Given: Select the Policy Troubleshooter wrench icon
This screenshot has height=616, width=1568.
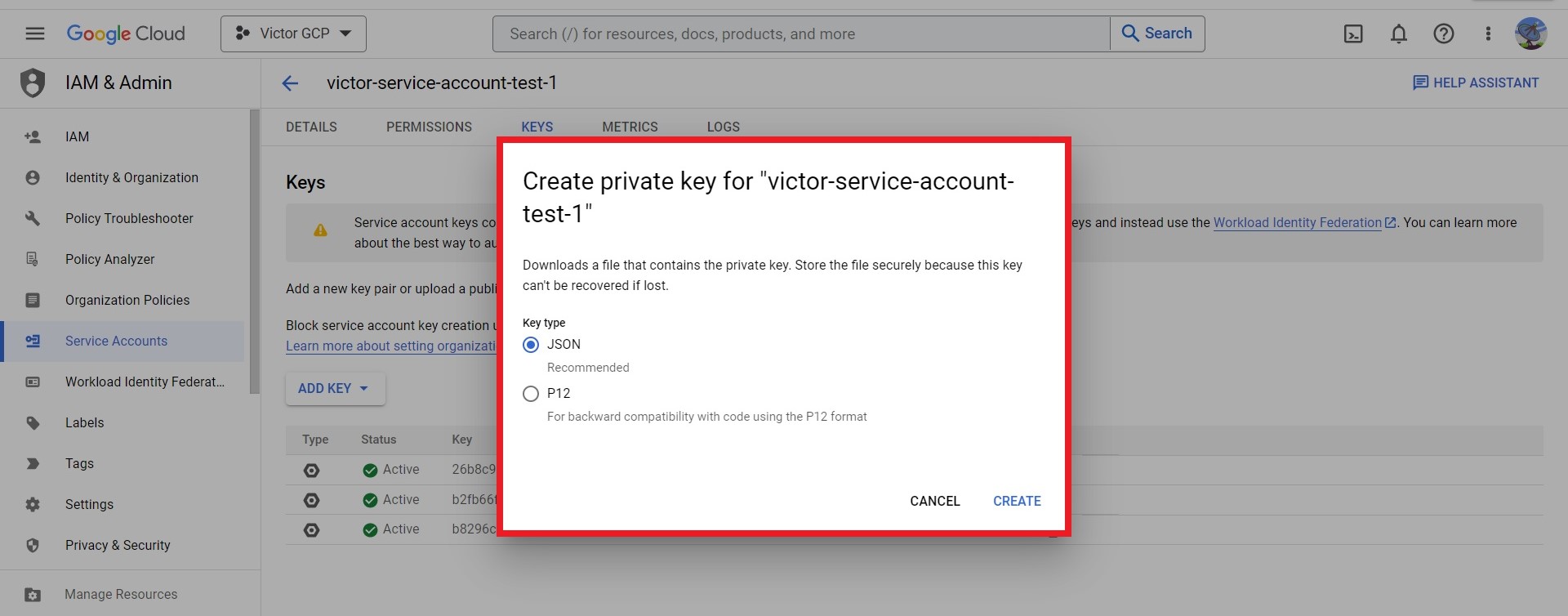Looking at the screenshot, I should coord(33,218).
